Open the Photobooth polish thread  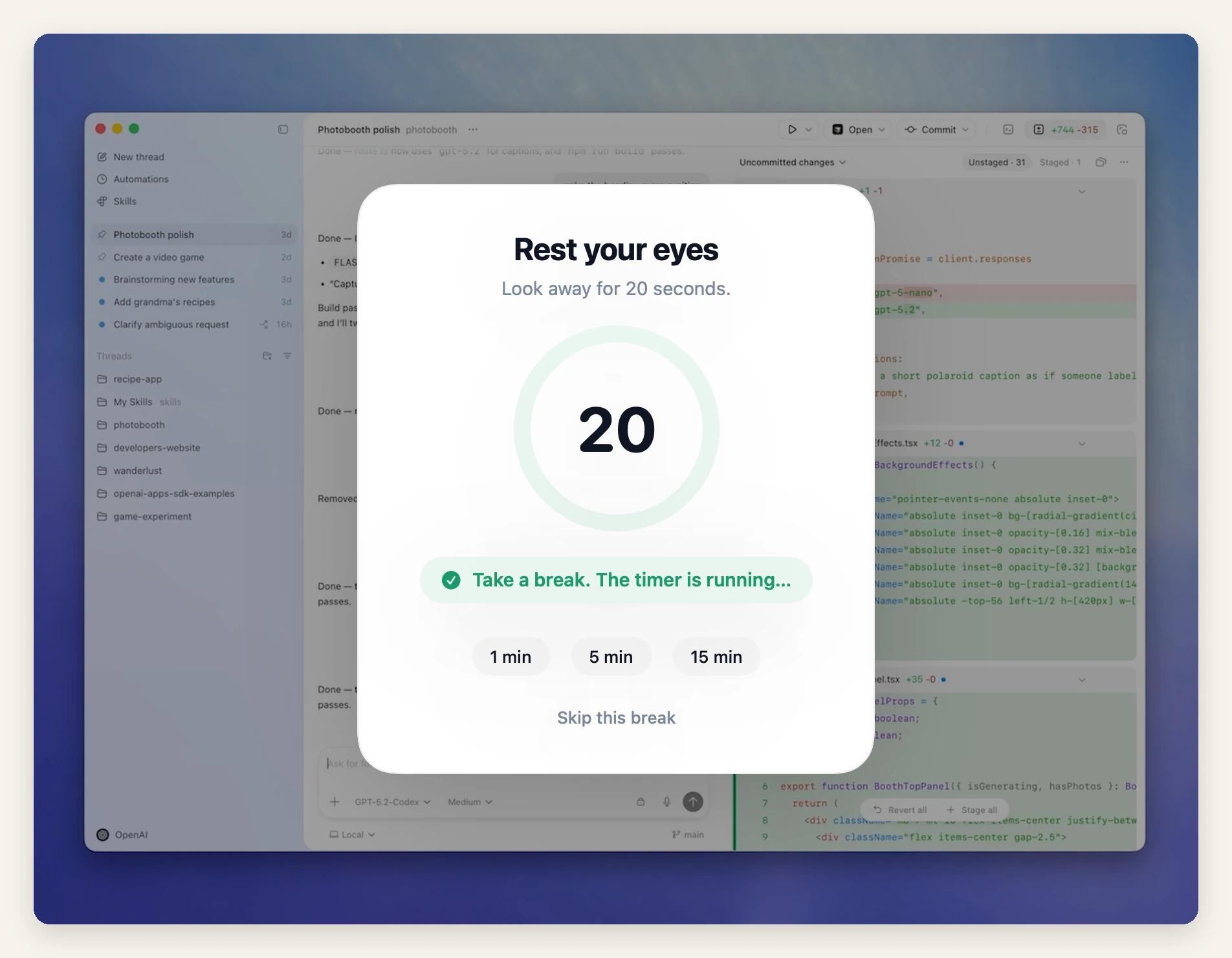(x=194, y=234)
